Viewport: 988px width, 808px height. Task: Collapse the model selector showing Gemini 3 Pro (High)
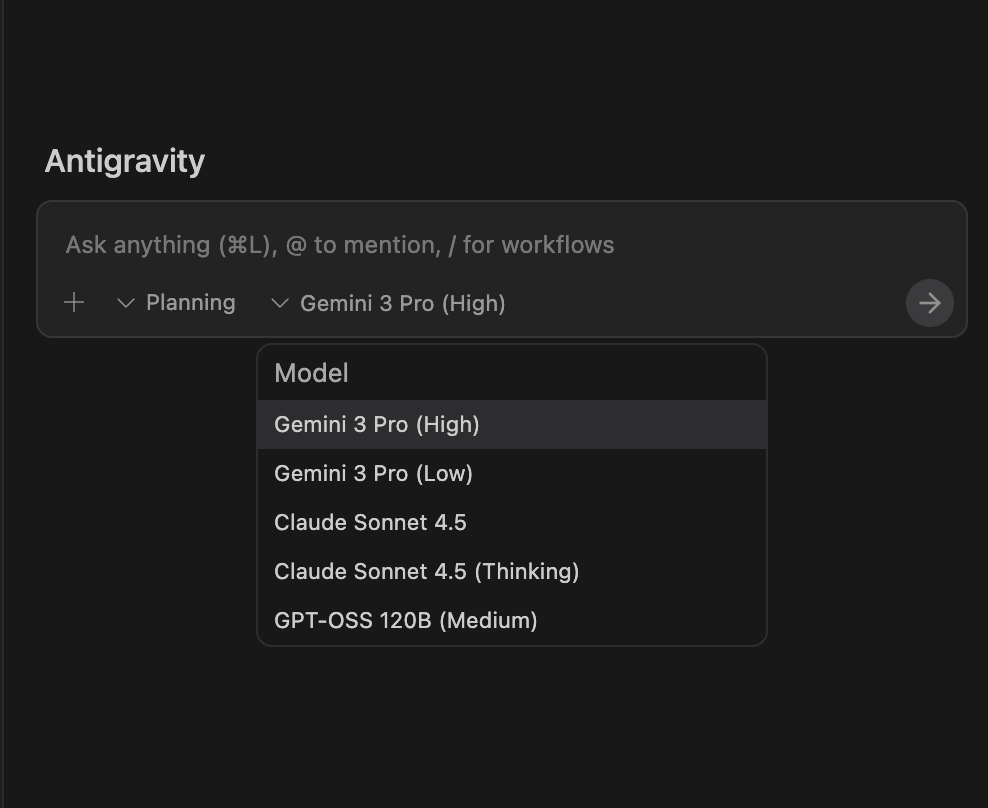point(402,303)
